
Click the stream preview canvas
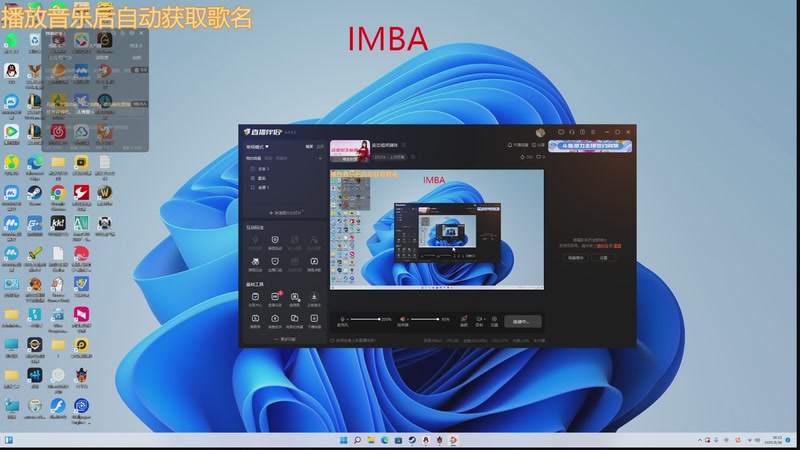(437, 230)
